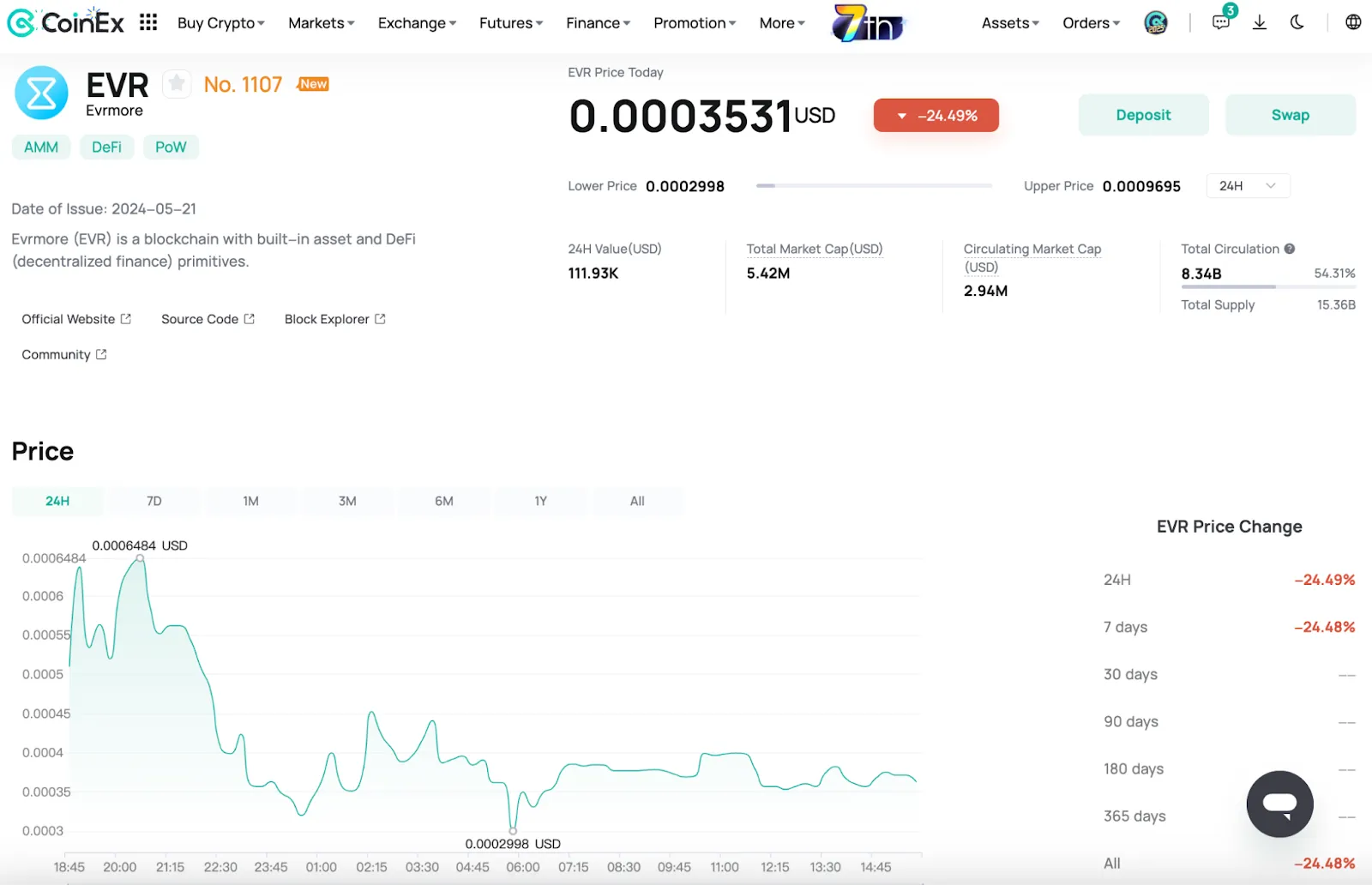Click the -24.49% price change badge
This screenshot has height=885, width=1372.
(x=936, y=116)
